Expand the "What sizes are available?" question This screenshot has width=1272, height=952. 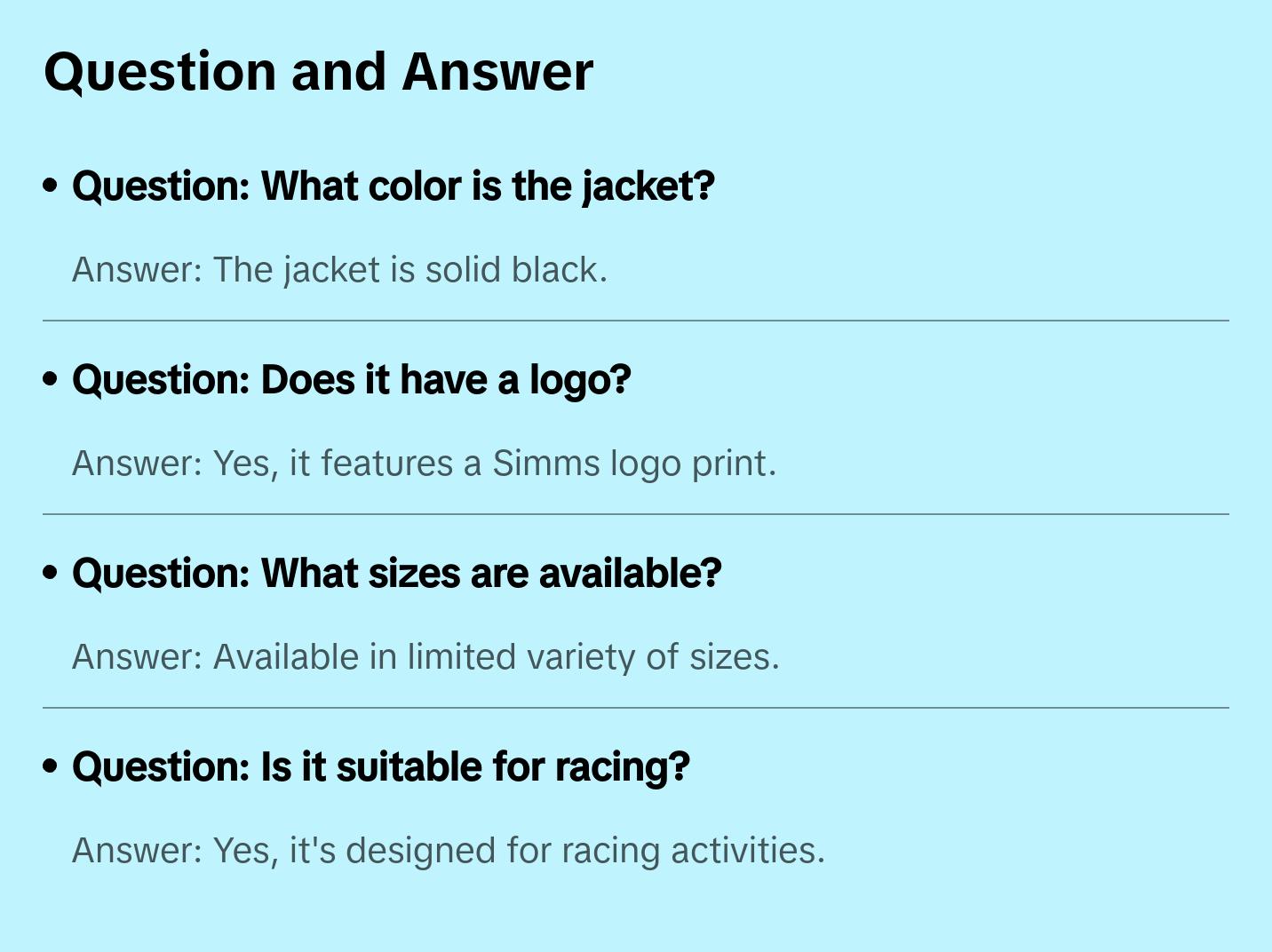pos(397,574)
